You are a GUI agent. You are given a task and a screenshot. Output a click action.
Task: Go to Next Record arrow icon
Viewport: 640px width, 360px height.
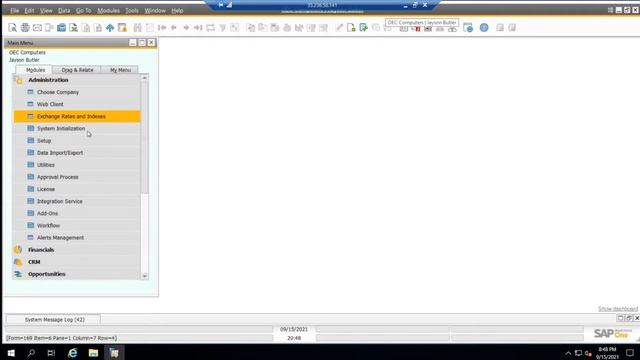(x=186, y=28)
